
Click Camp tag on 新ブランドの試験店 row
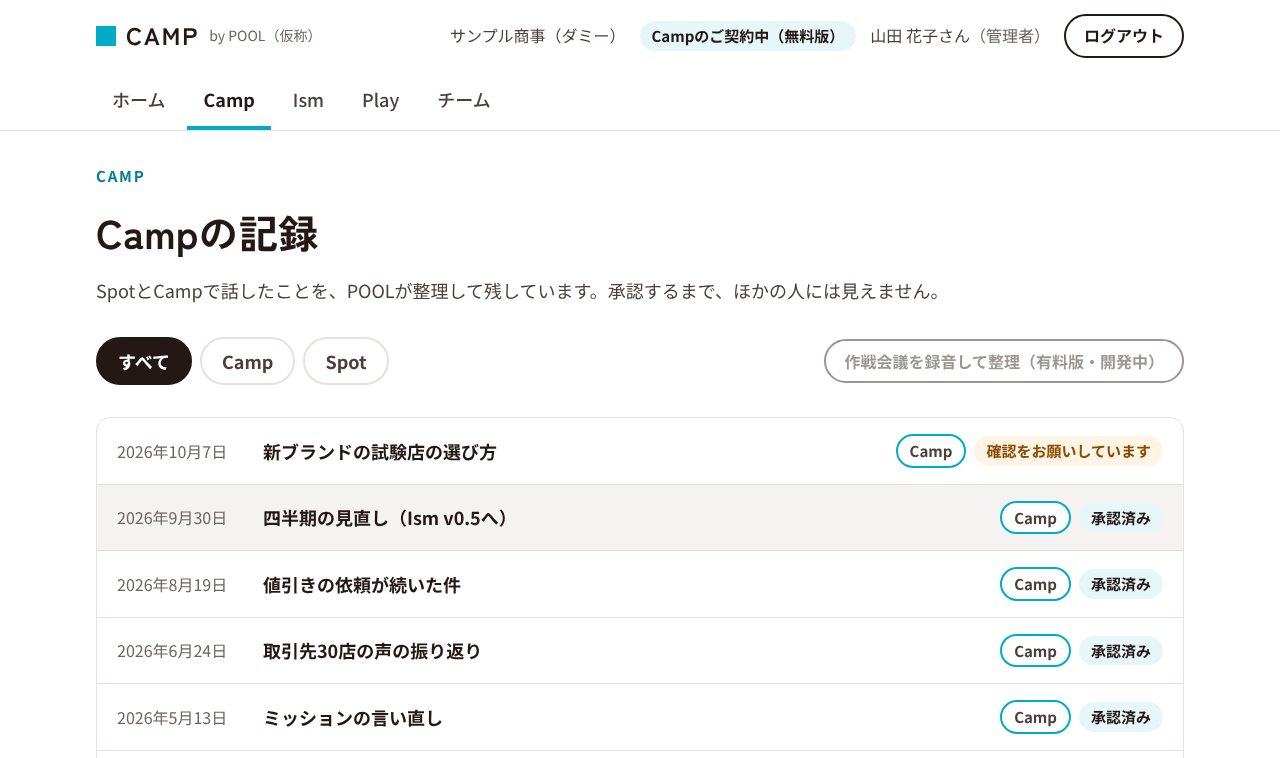(x=931, y=451)
